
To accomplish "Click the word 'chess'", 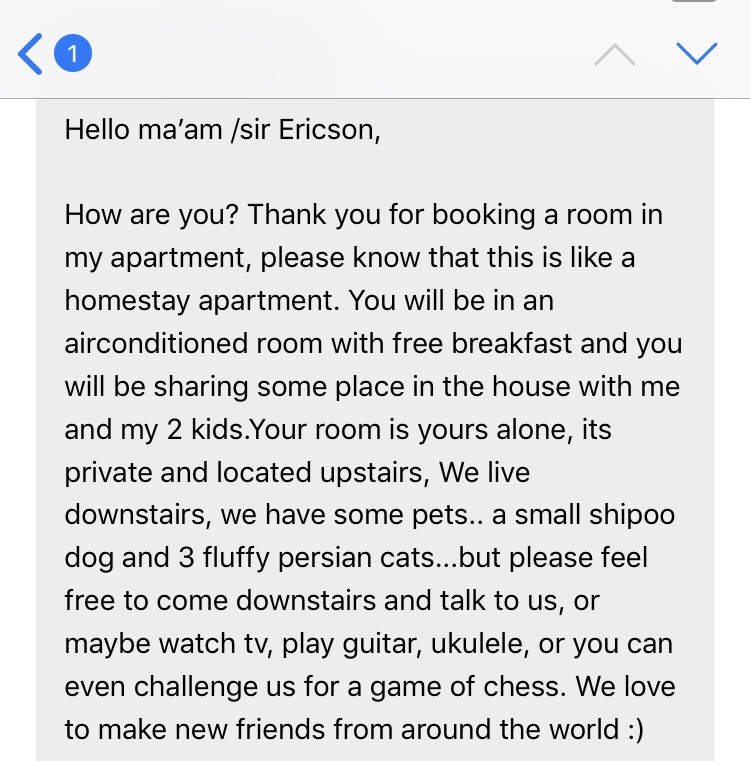I will pyautogui.click(x=529, y=686).
